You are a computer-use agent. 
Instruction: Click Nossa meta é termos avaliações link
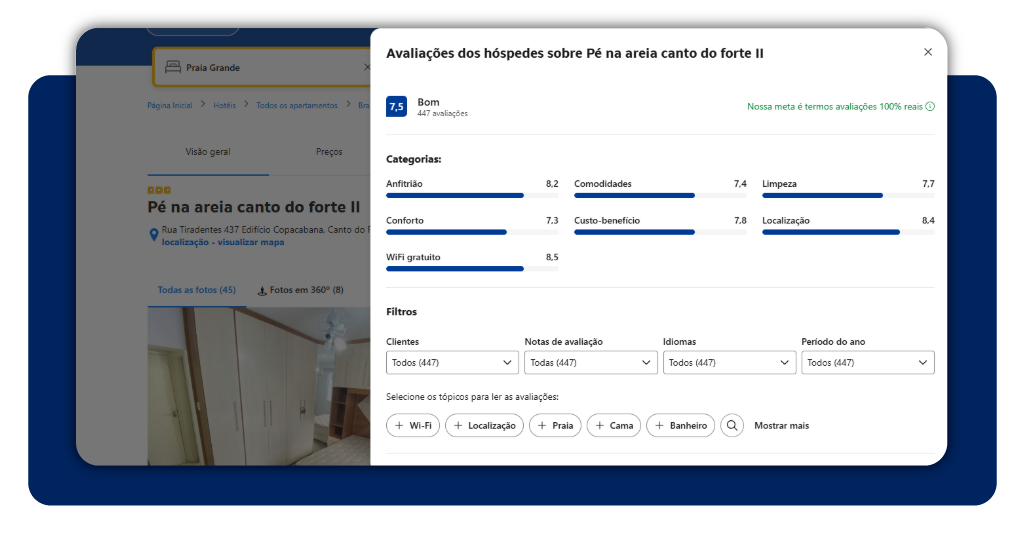(x=835, y=106)
